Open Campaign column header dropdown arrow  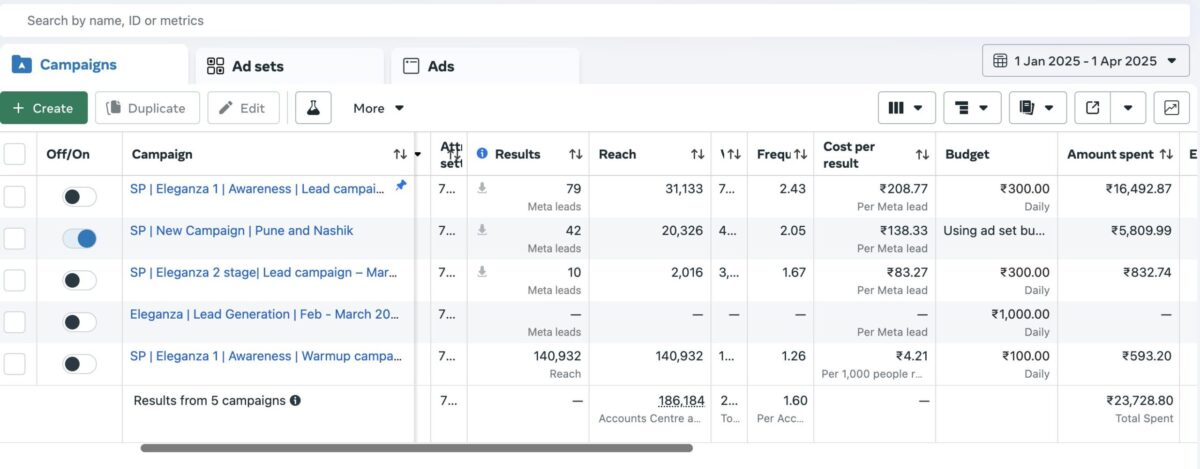click(417, 154)
